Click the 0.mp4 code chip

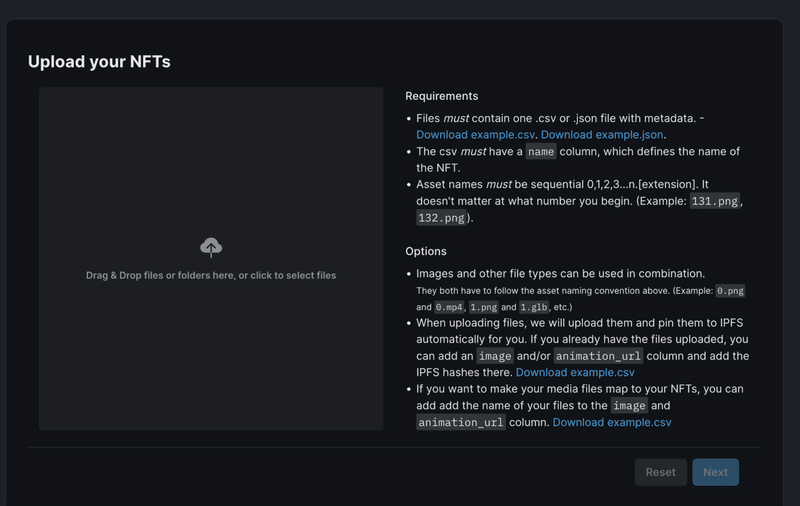pos(449,307)
